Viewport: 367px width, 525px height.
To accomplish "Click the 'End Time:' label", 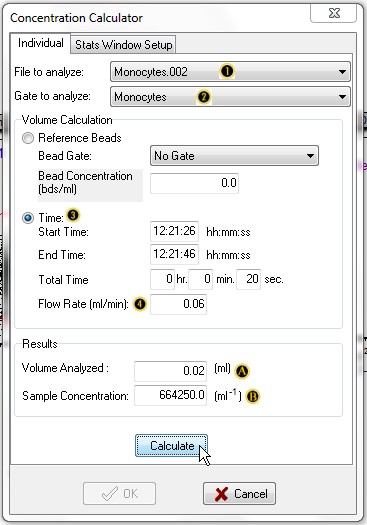I will pos(62,255).
